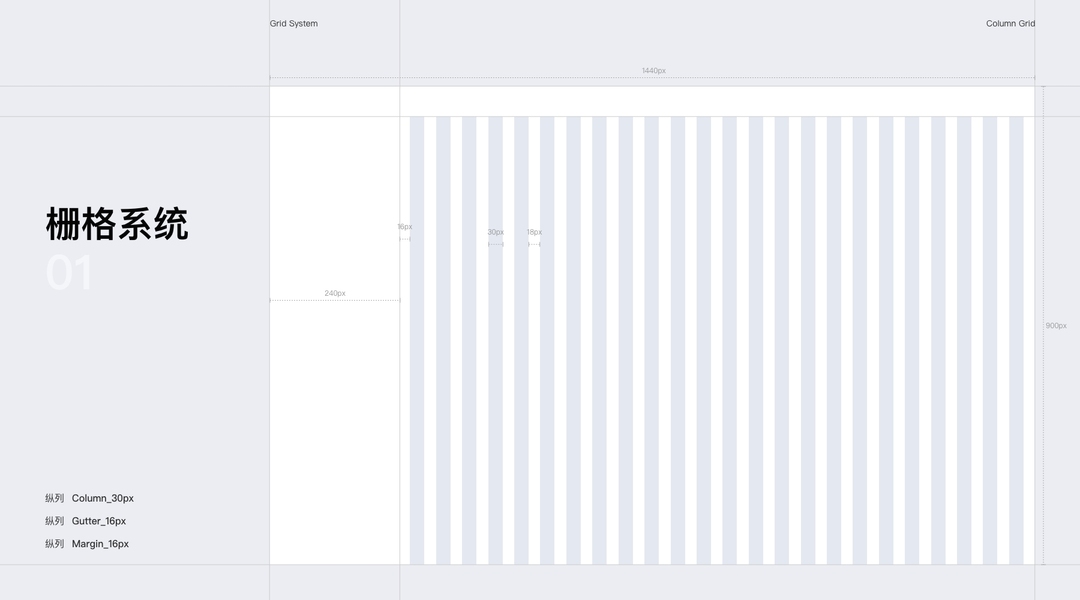This screenshot has height=600, width=1080.
Task: Click the 'Grid System' label
Action: tap(293, 23)
